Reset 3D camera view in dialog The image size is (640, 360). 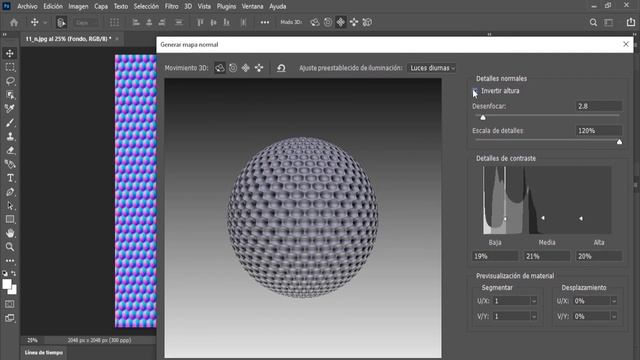click(281, 68)
